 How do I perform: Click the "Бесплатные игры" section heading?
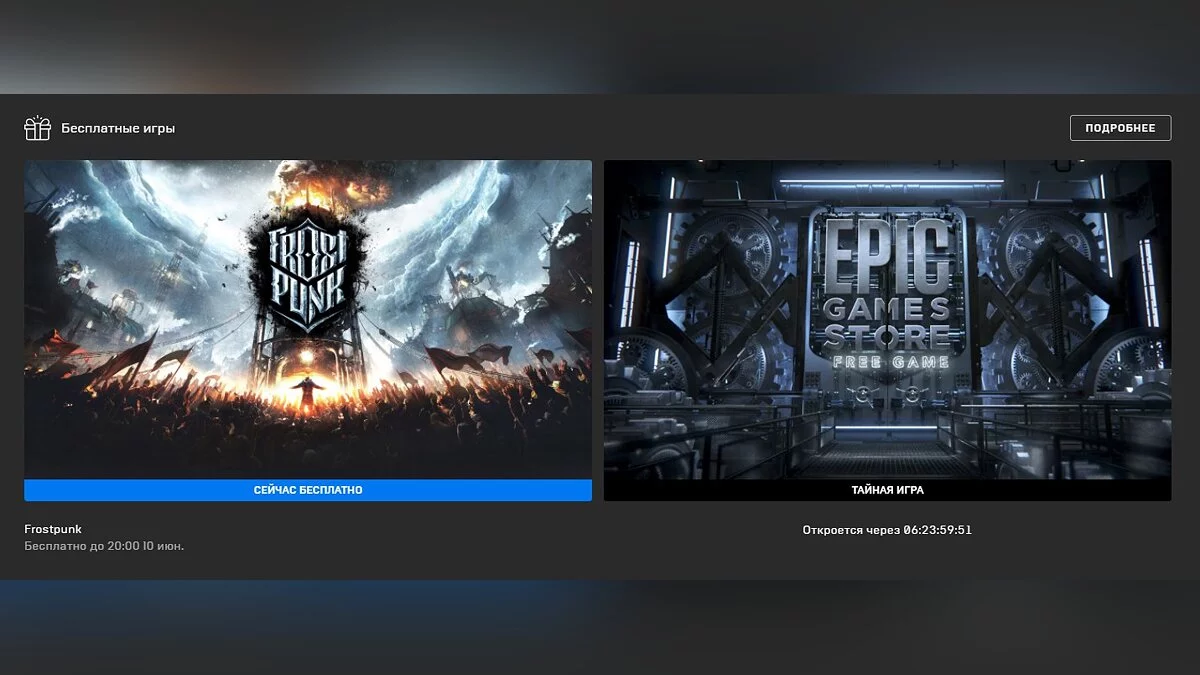pyautogui.click(x=118, y=128)
